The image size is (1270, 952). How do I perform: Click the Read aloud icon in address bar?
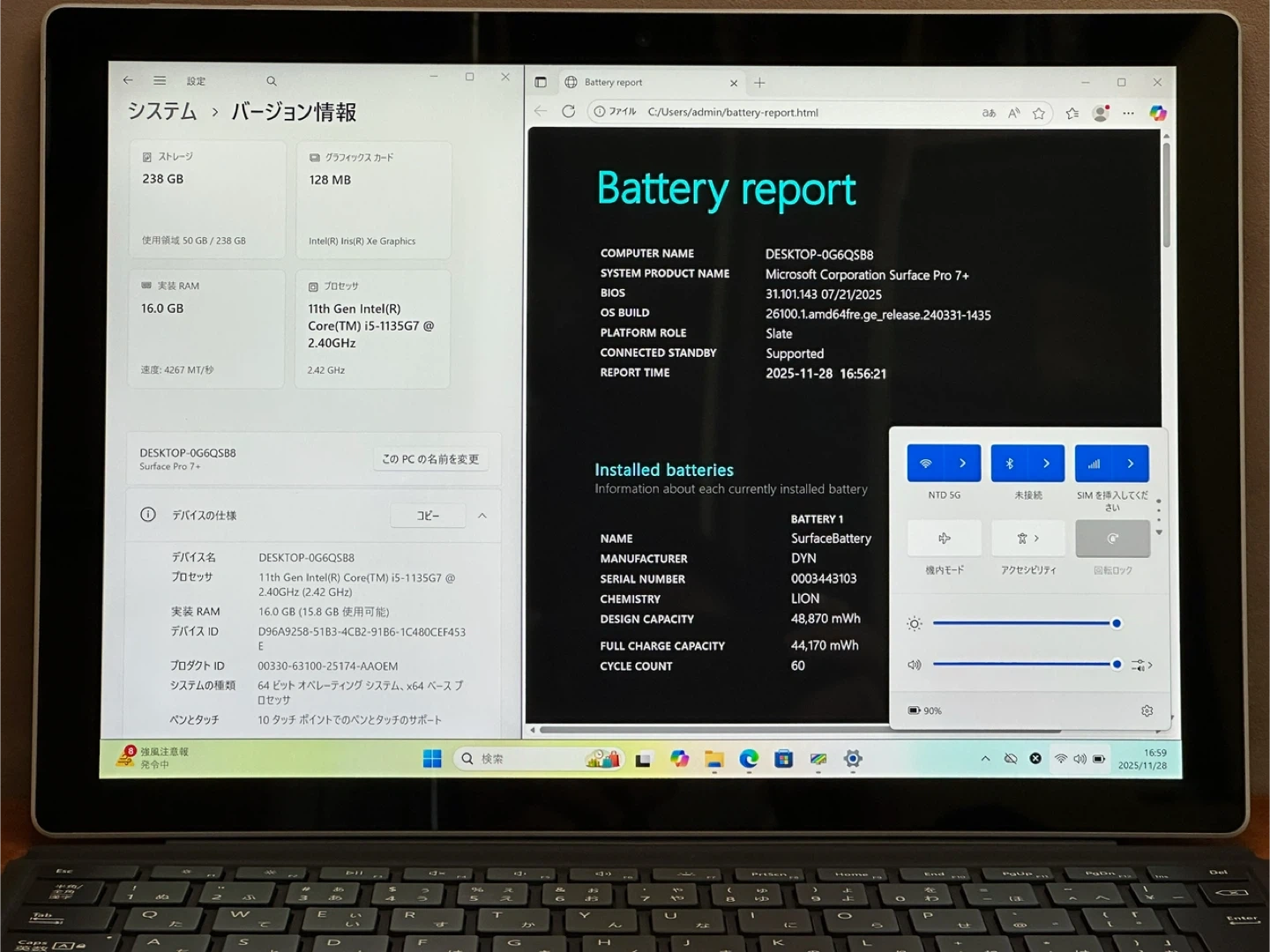pyautogui.click(x=1014, y=113)
